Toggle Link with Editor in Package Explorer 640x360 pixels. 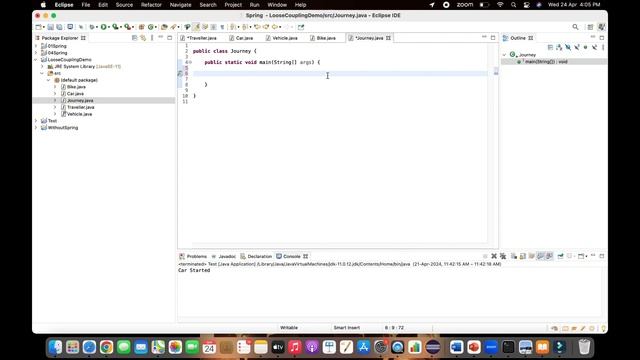(143, 38)
